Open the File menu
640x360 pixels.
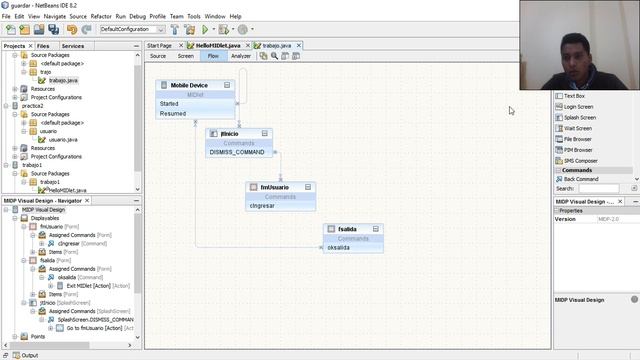pyautogui.click(x=6, y=16)
